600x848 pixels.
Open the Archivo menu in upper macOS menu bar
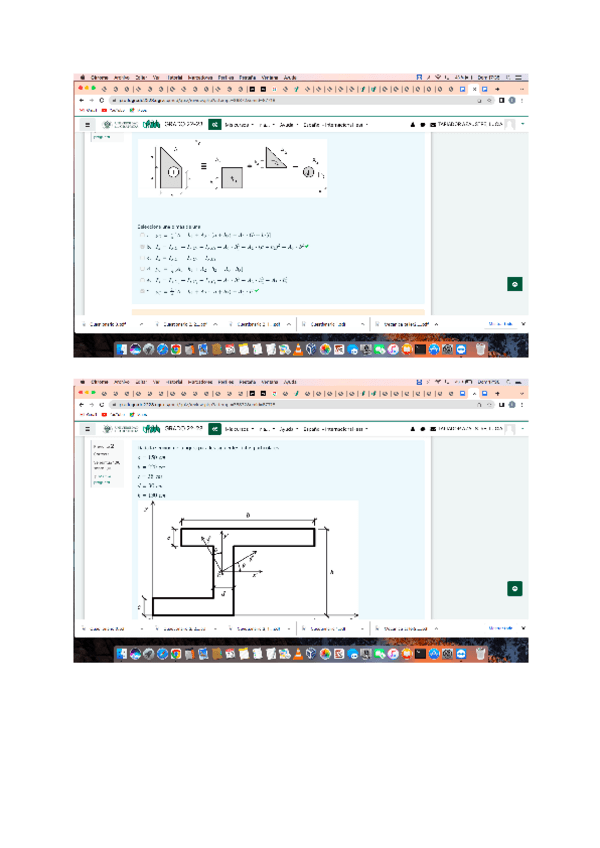click(121, 77)
